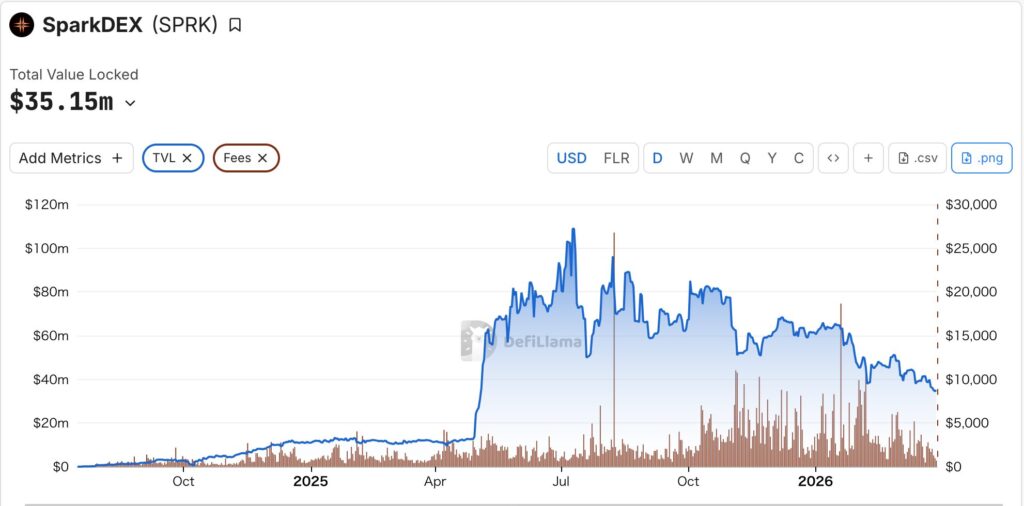This screenshot has width=1024, height=506.
Task: Select yearly (Y) interval
Action: (772, 158)
